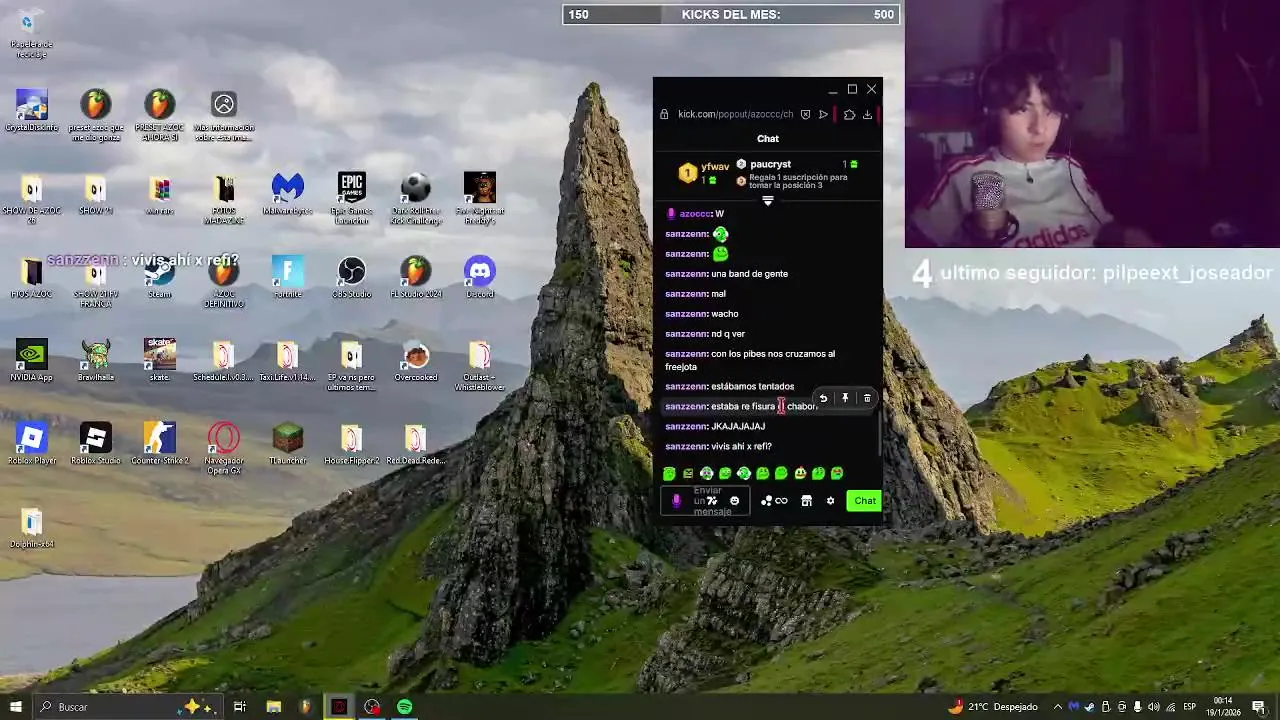Launch Malwarebytes from the desktop

[x=287, y=194]
